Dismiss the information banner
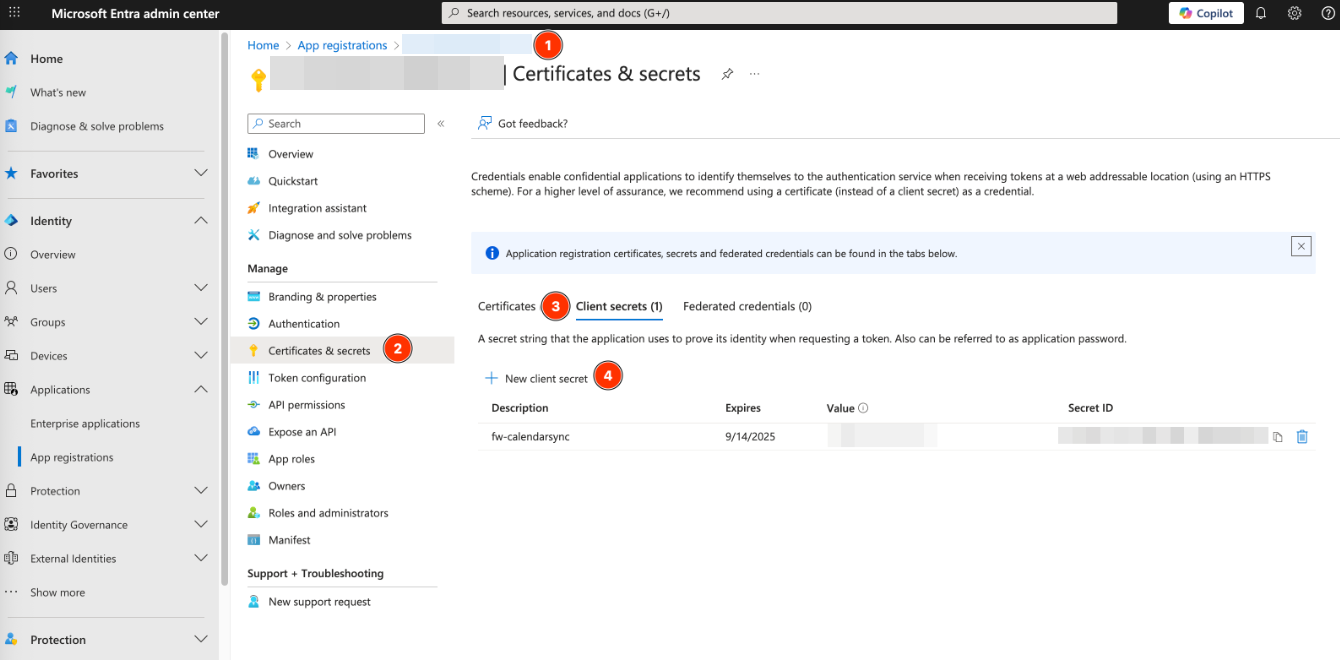The image size is (1340, 662). click(x=1301, y=246)
